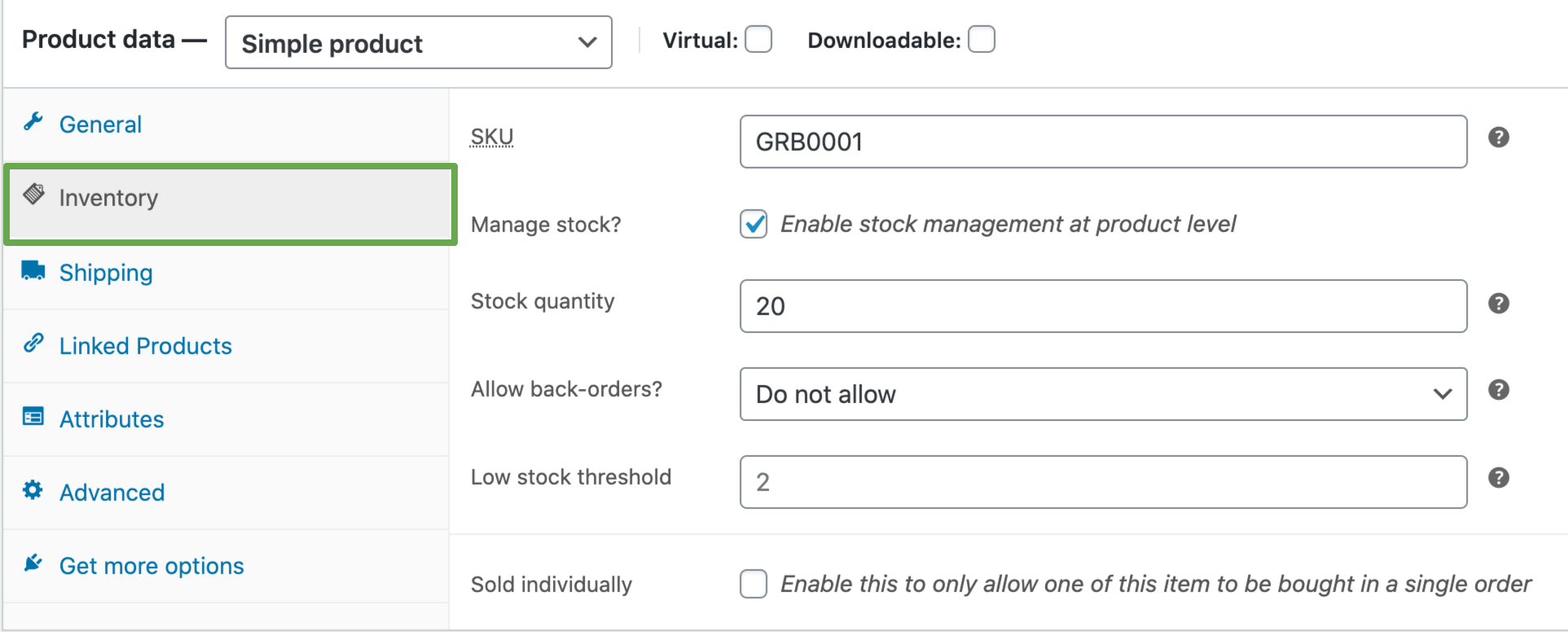Open the Simple product type dropdown
Viewport: 1568px width, 632px height.
(x=419, y=42)
